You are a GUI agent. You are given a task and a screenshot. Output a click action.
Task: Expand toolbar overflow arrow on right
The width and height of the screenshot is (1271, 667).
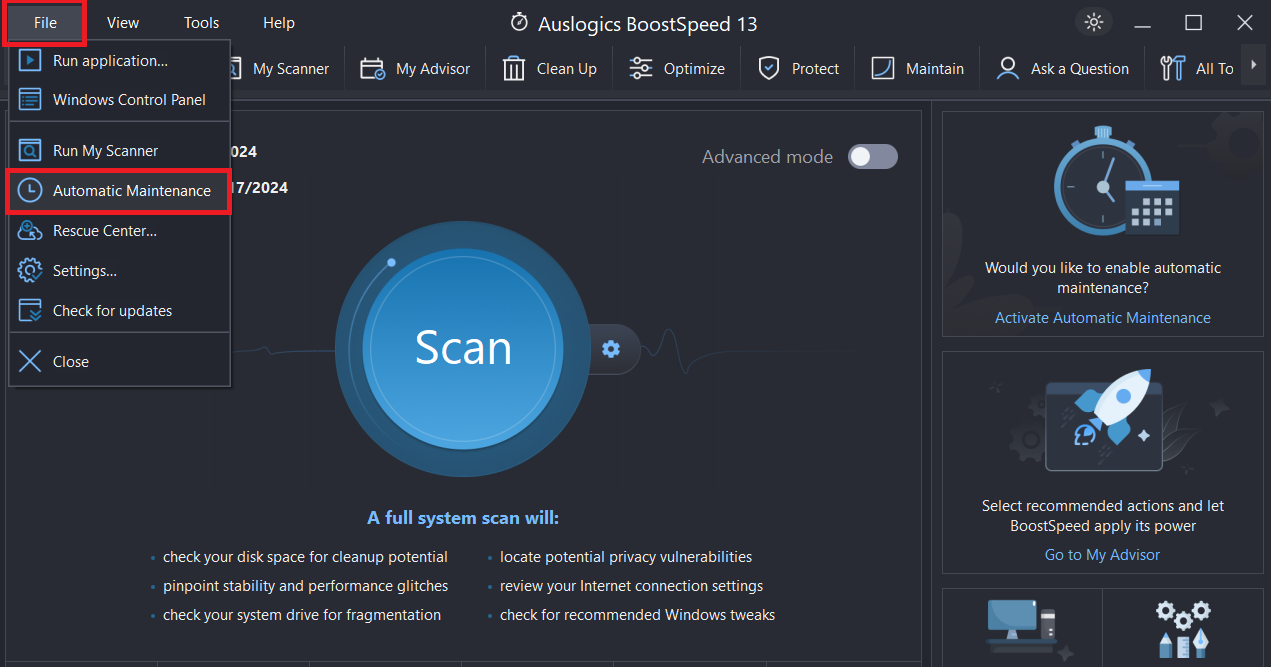[x=1253, y=67]
